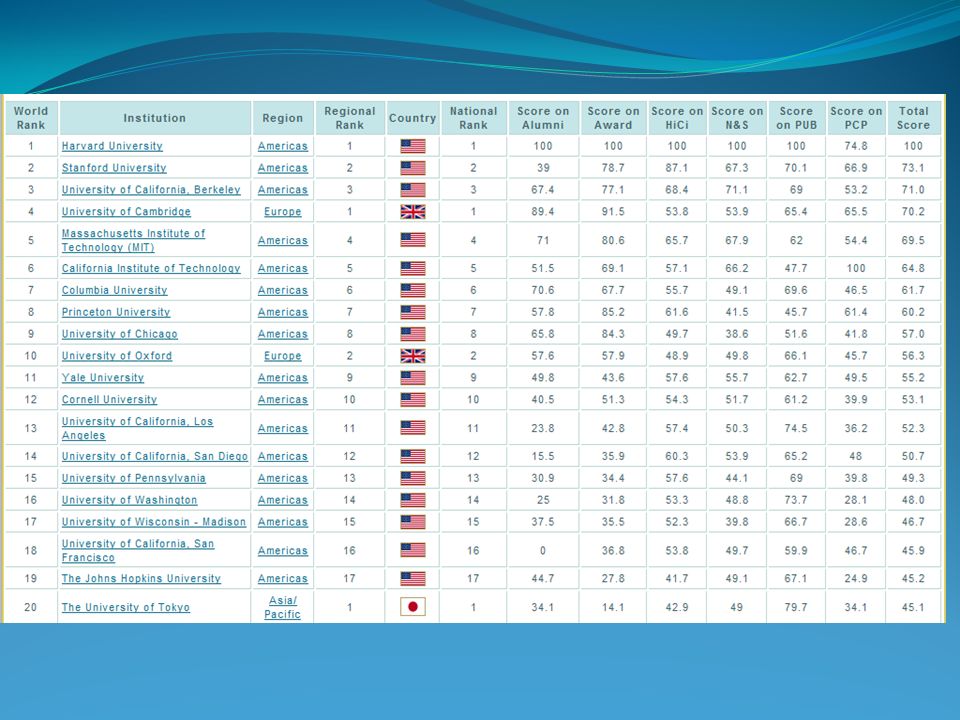
Task: Click the UK flag in Cambridge row
Action: (x=413, y=212)
